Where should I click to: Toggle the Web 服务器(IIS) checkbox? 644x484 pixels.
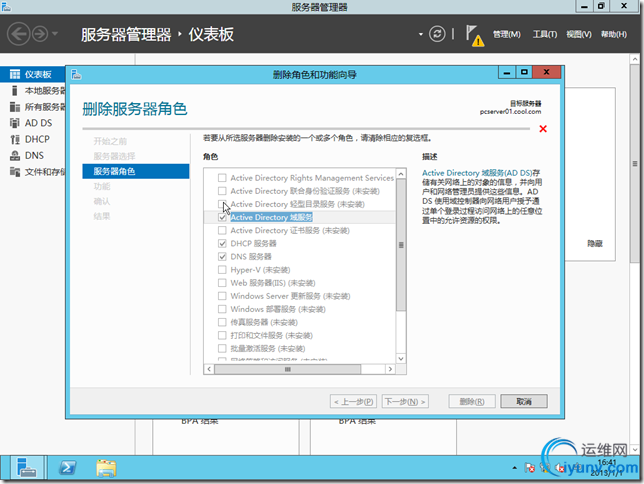(x=222, y=283)
